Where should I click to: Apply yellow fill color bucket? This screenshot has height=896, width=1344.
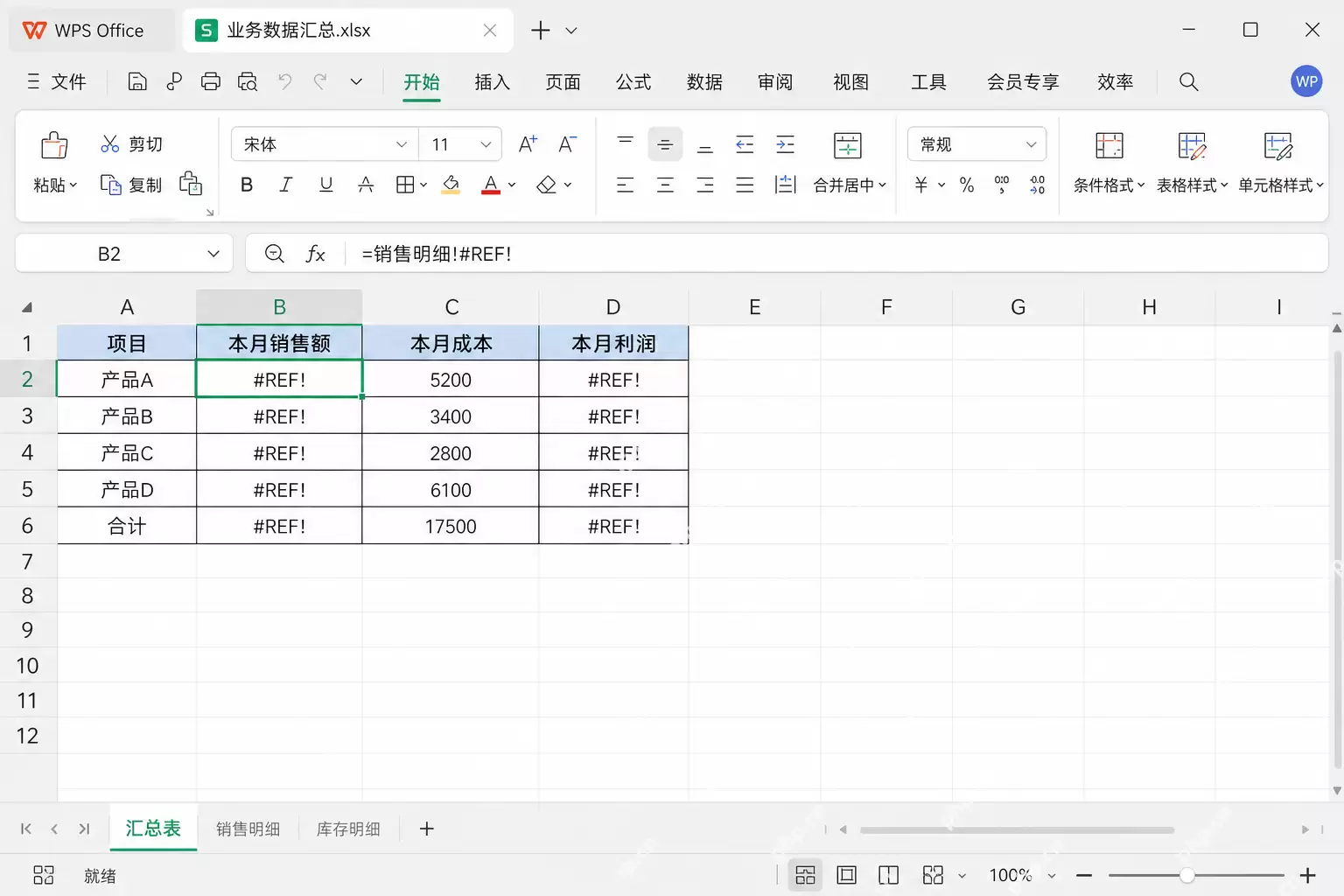(451, 185)
